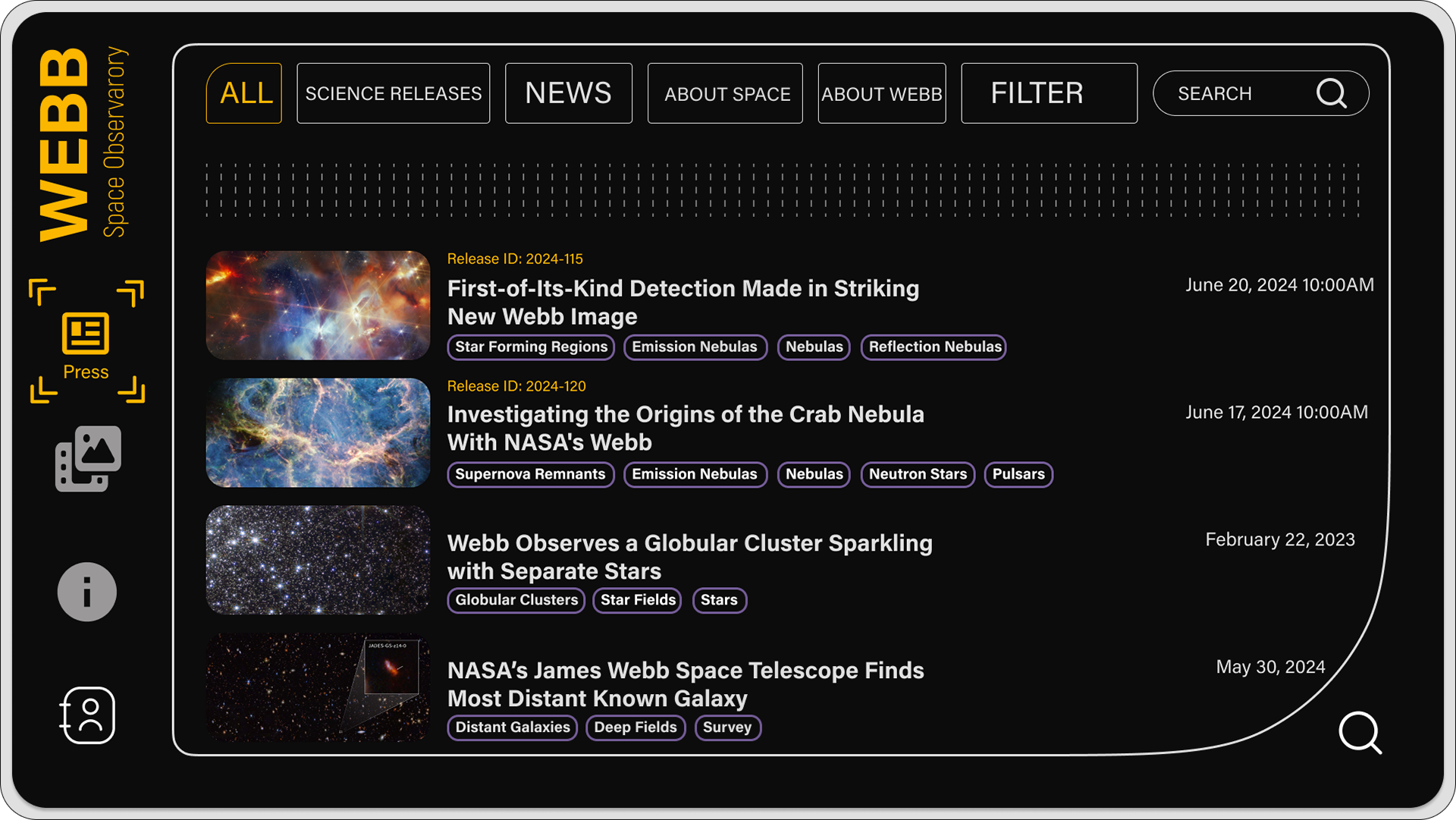Select the Supernova Remnants tag
The image size is (1456, 820).
(x=530, y=474)
